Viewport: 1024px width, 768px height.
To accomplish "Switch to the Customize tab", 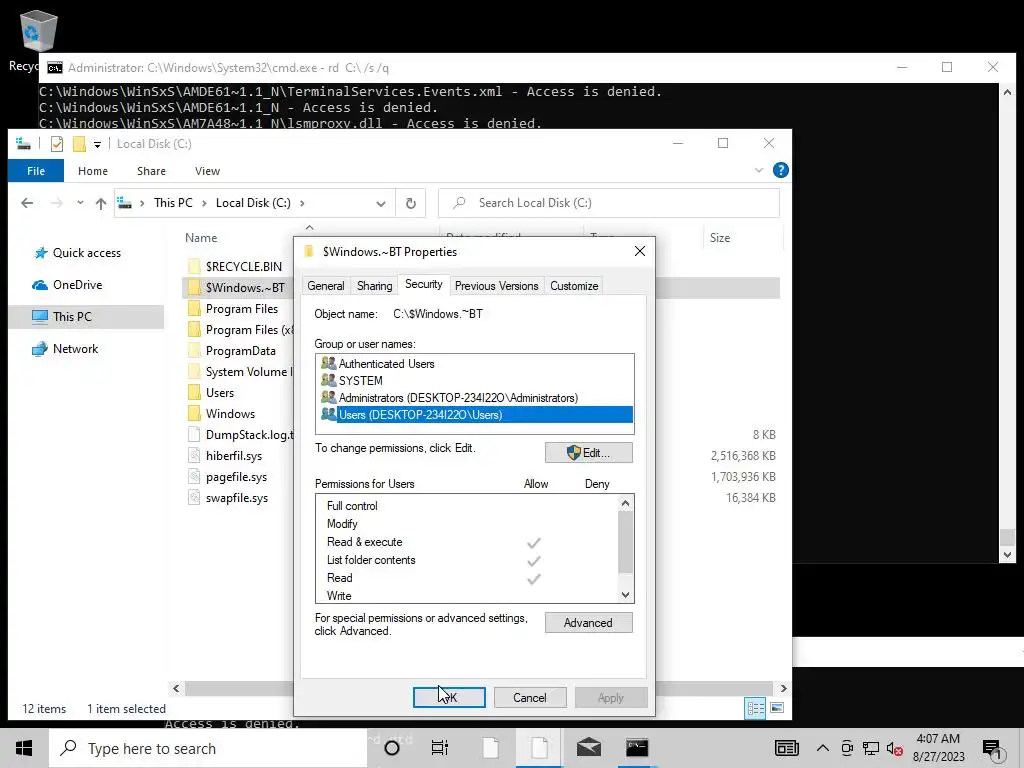I will tap(574, 286).
